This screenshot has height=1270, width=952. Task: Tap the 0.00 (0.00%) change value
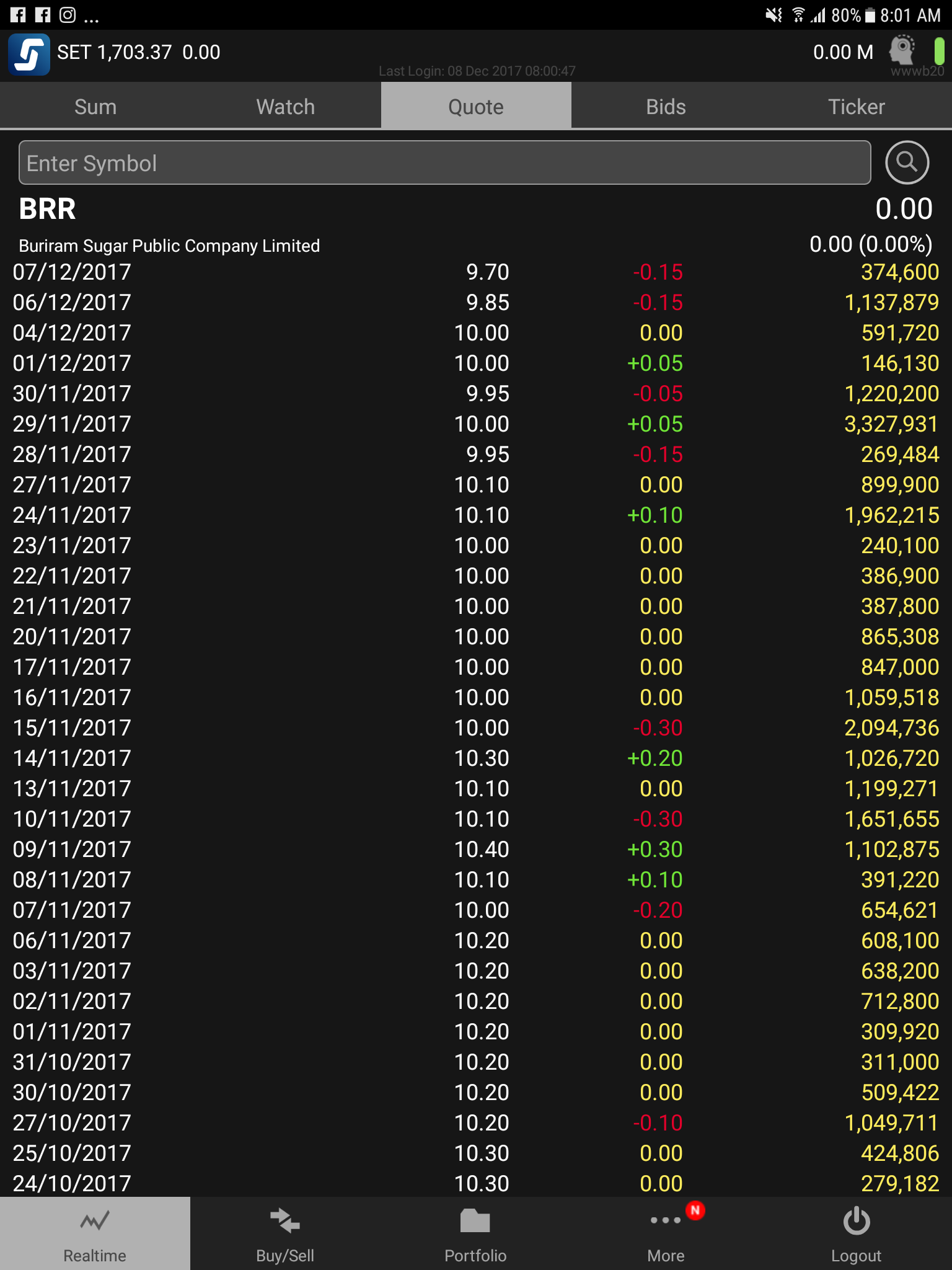coord(871,244)
